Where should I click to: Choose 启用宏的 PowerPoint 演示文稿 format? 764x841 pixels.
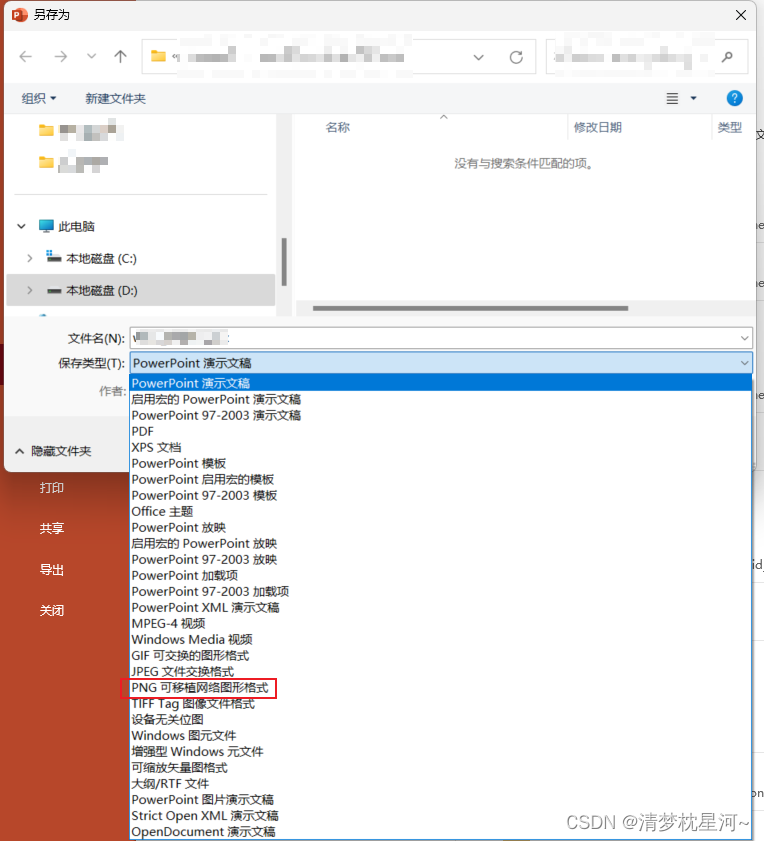point(440,399)
